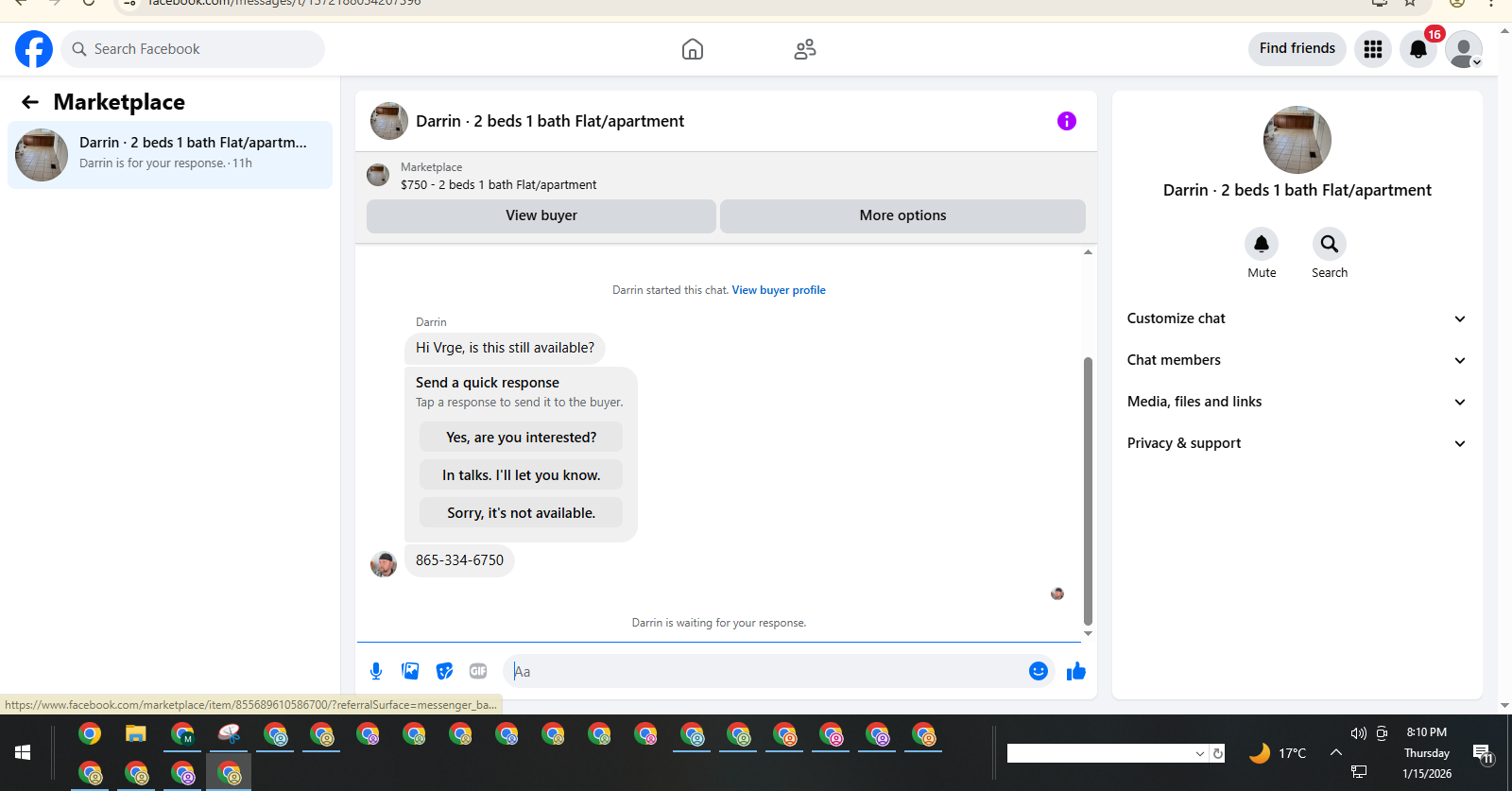Viewport: 1512px width, 791px height.
Task: Click the '$750 - 2 beds 1 bath Flat/apartment' listing text
Action: click(x=498, y=185)
